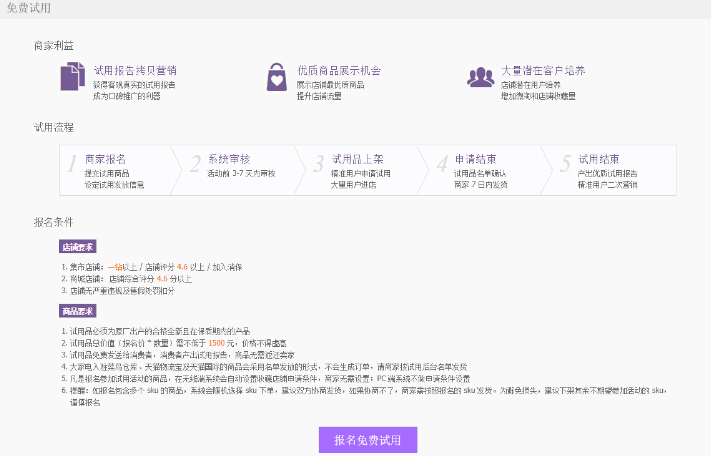Click the large number 5 step marker
The image size is (711, 459).
566,165
